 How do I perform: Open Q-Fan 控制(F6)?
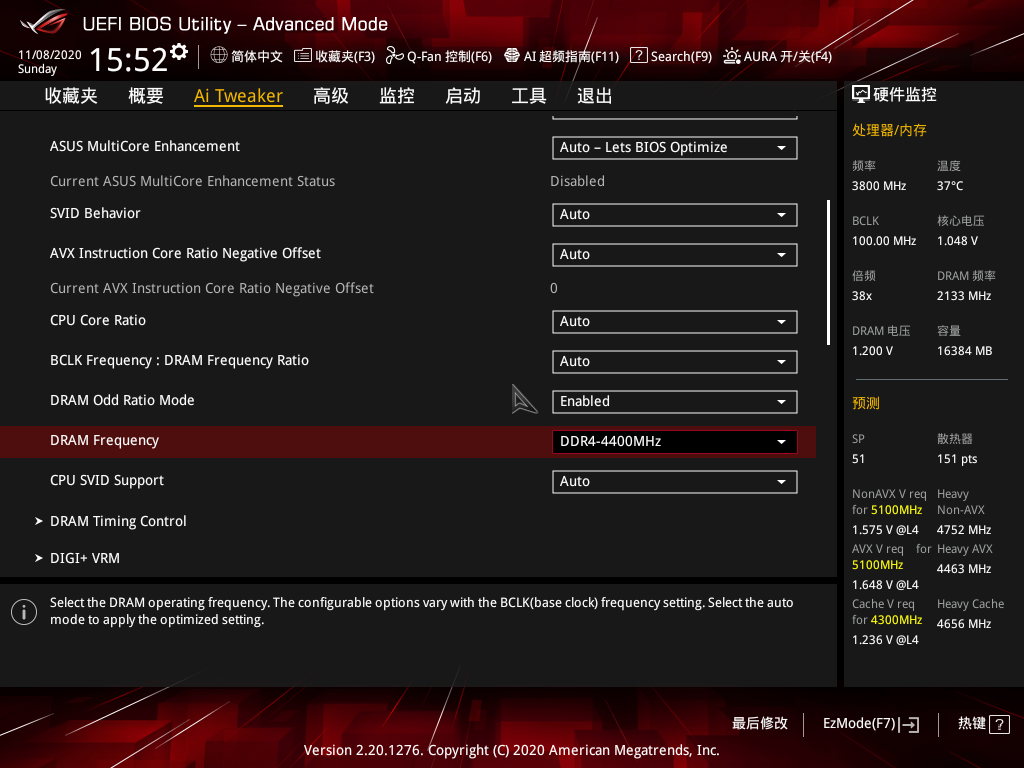[449, 56]
